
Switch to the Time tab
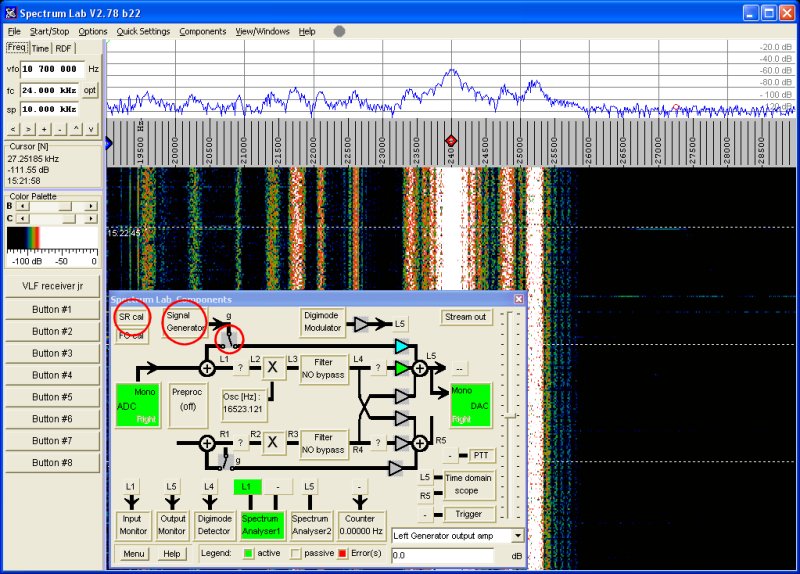pos(40,48)
